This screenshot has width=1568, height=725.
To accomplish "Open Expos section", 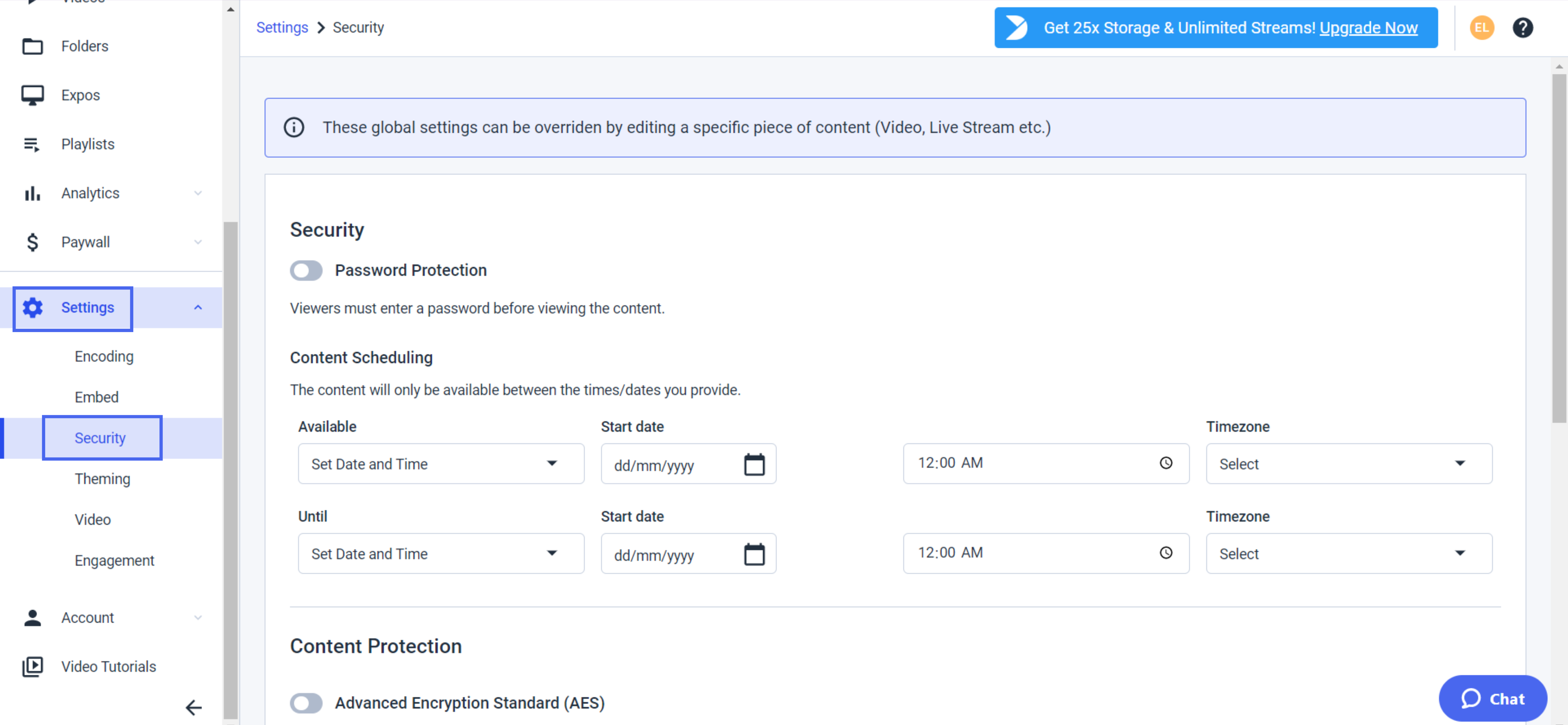I will click(x=80, y=96).
